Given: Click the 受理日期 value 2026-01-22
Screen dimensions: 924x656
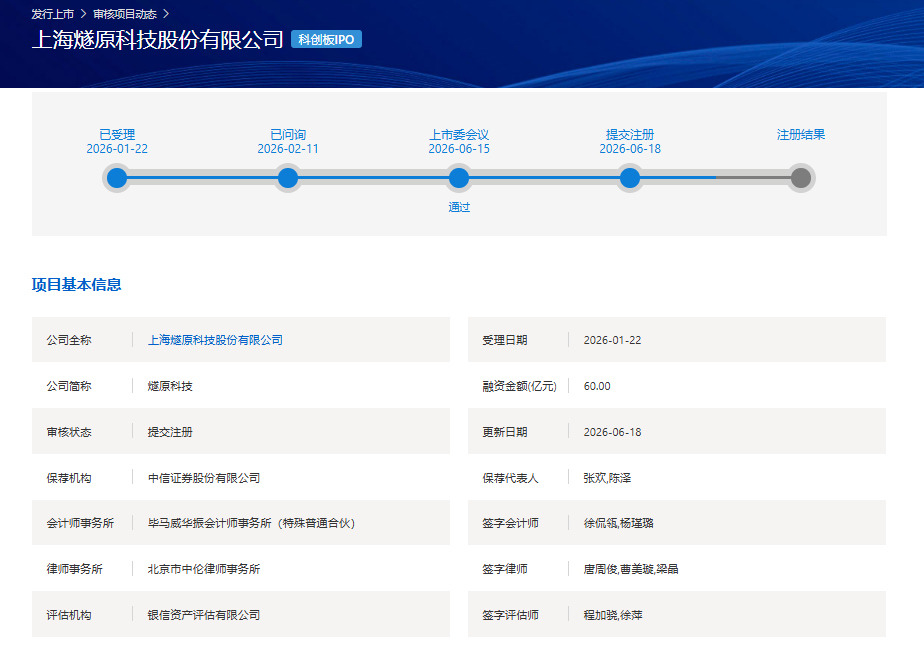Looking at the screenshot, I should [612, 340].
